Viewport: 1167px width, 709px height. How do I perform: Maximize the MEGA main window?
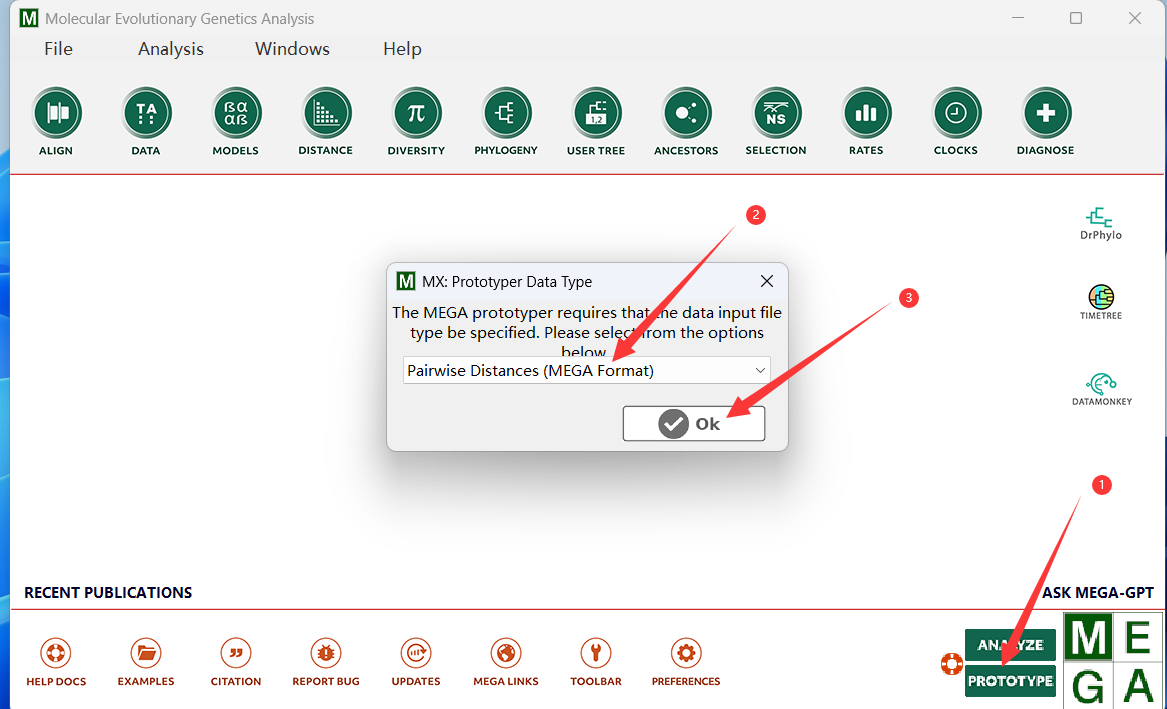pyautogui.click(x=1075, y=18)
